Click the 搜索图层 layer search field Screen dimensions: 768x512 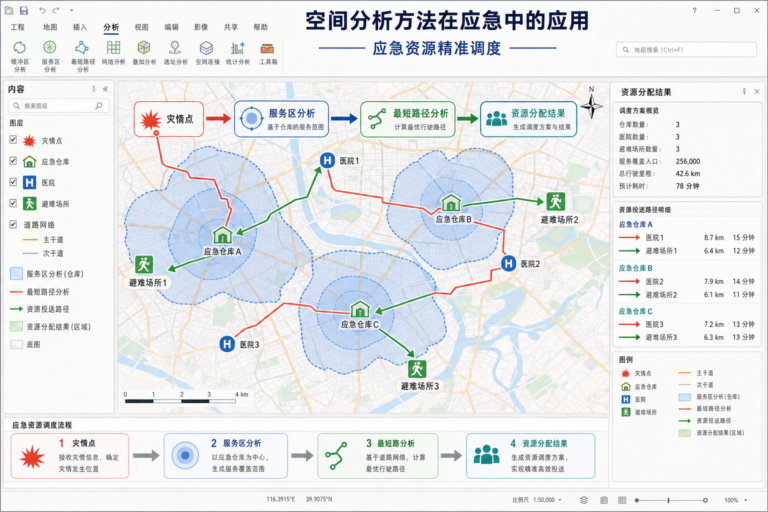click(58, 106)
